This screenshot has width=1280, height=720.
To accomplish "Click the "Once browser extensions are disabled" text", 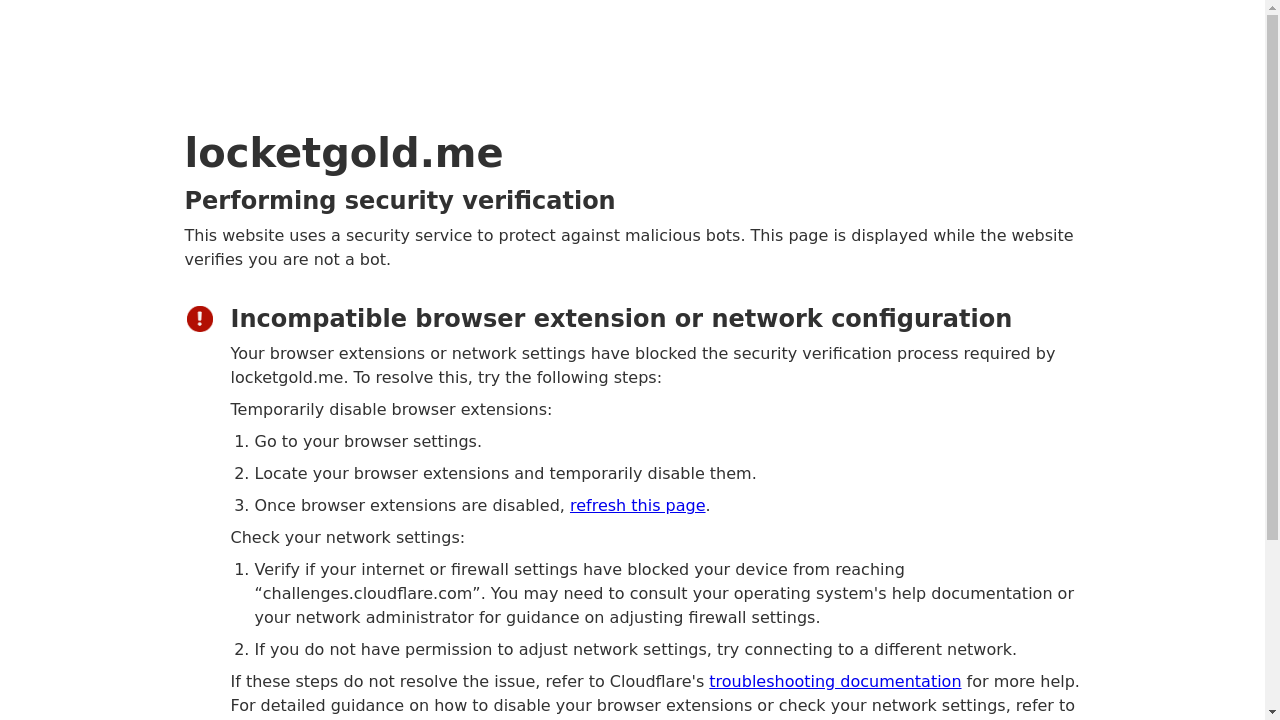I will (x=410, y=506).
